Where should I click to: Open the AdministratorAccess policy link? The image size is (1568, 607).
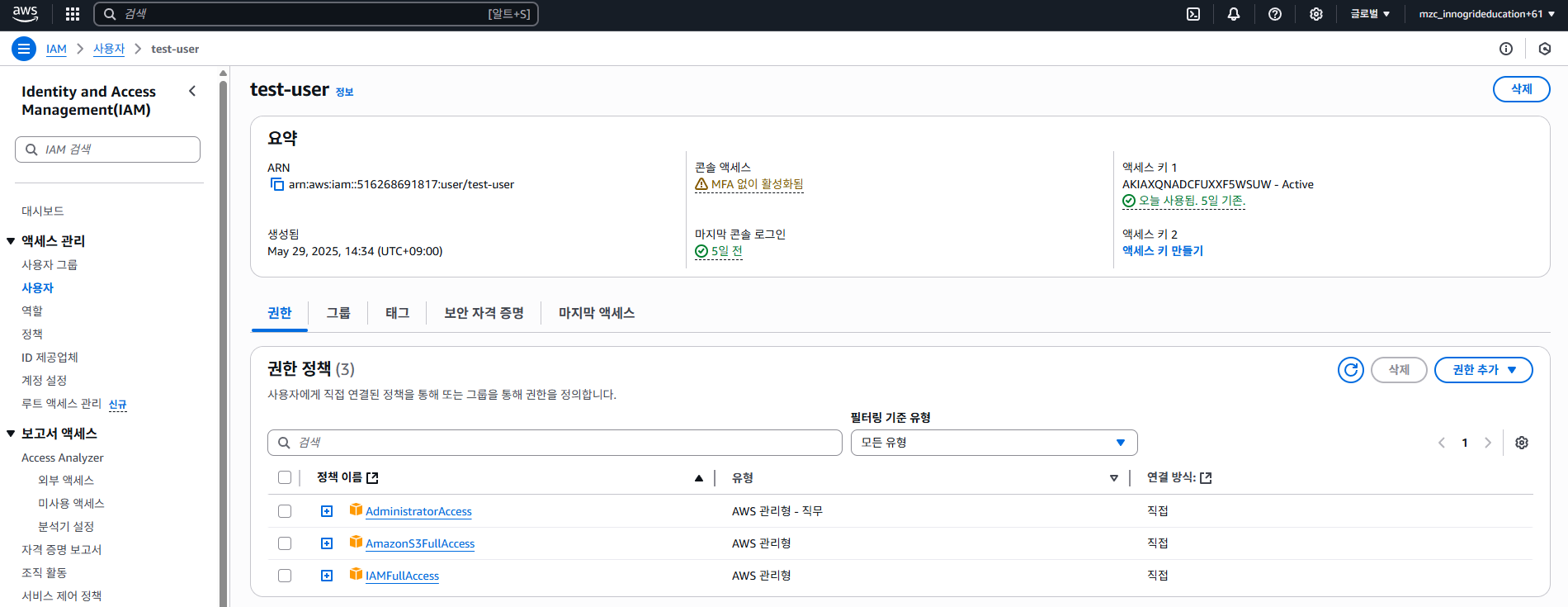tap(418, 511)
